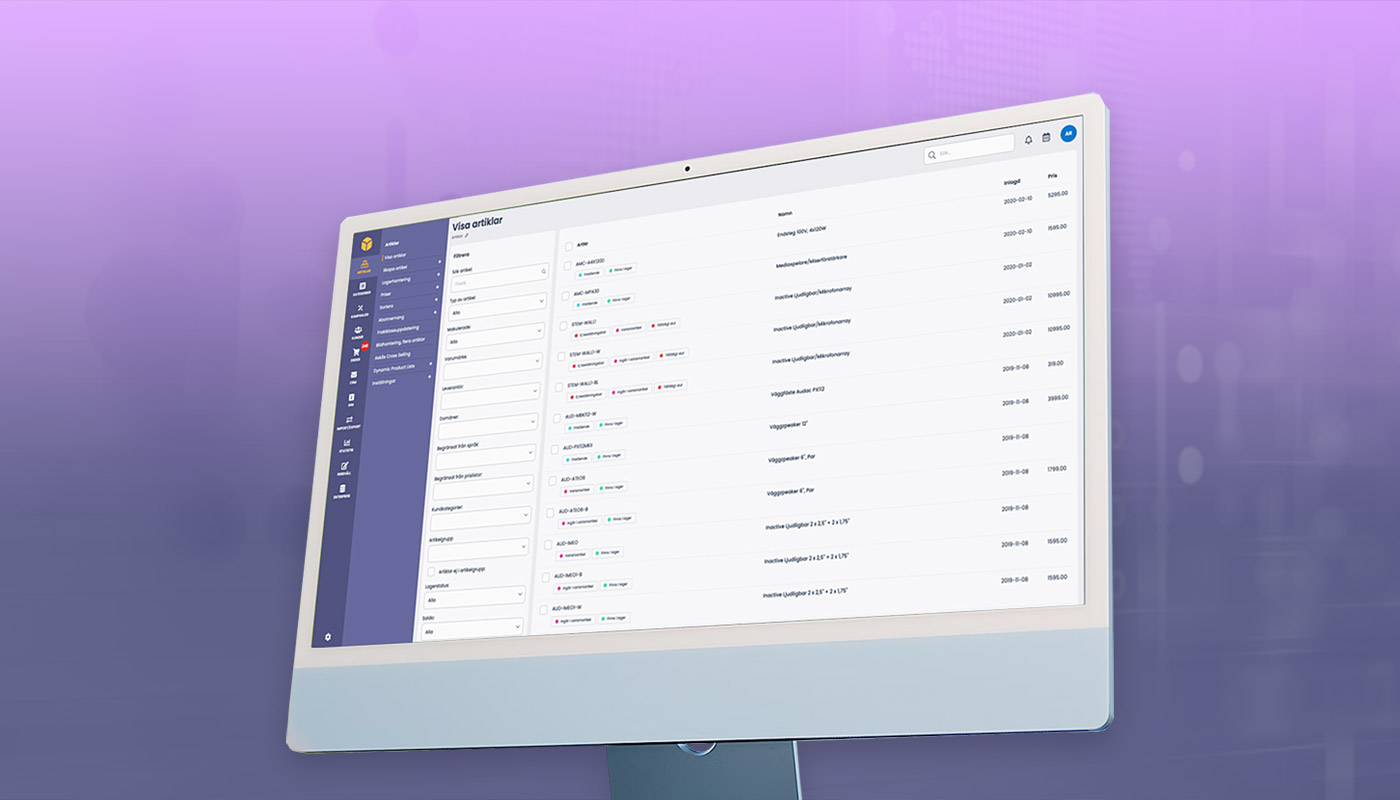Viewport: 1400px width, 800px height.
Task: Click the blue user avatar
Action: pos(1068,133)
